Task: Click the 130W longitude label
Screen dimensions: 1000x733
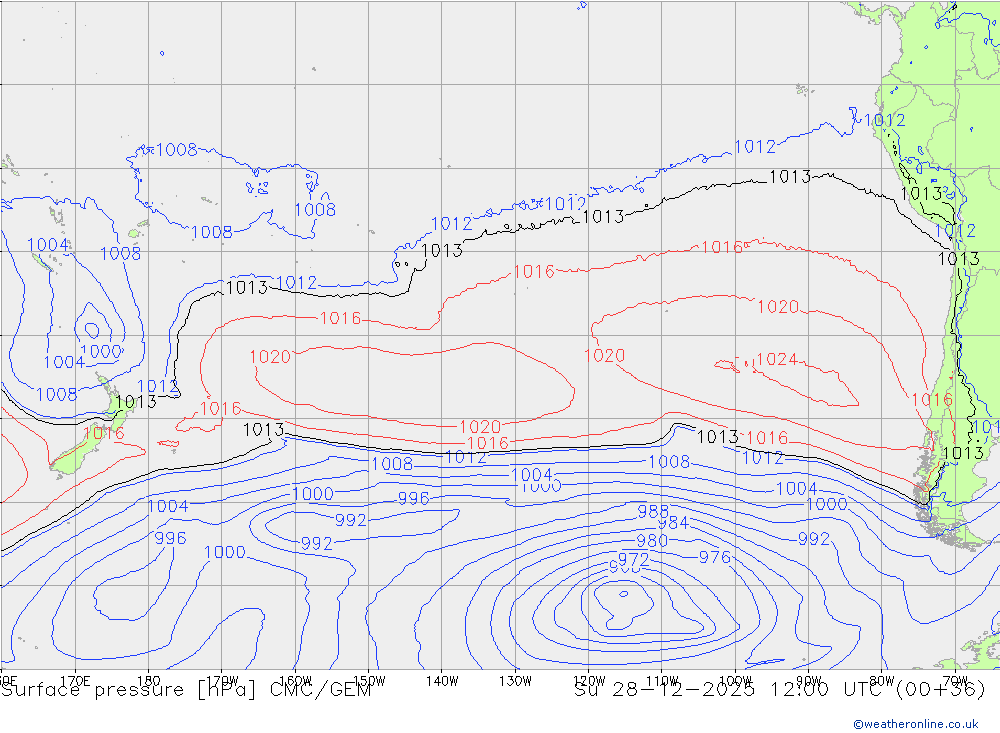Action: [x=515, y=681]
